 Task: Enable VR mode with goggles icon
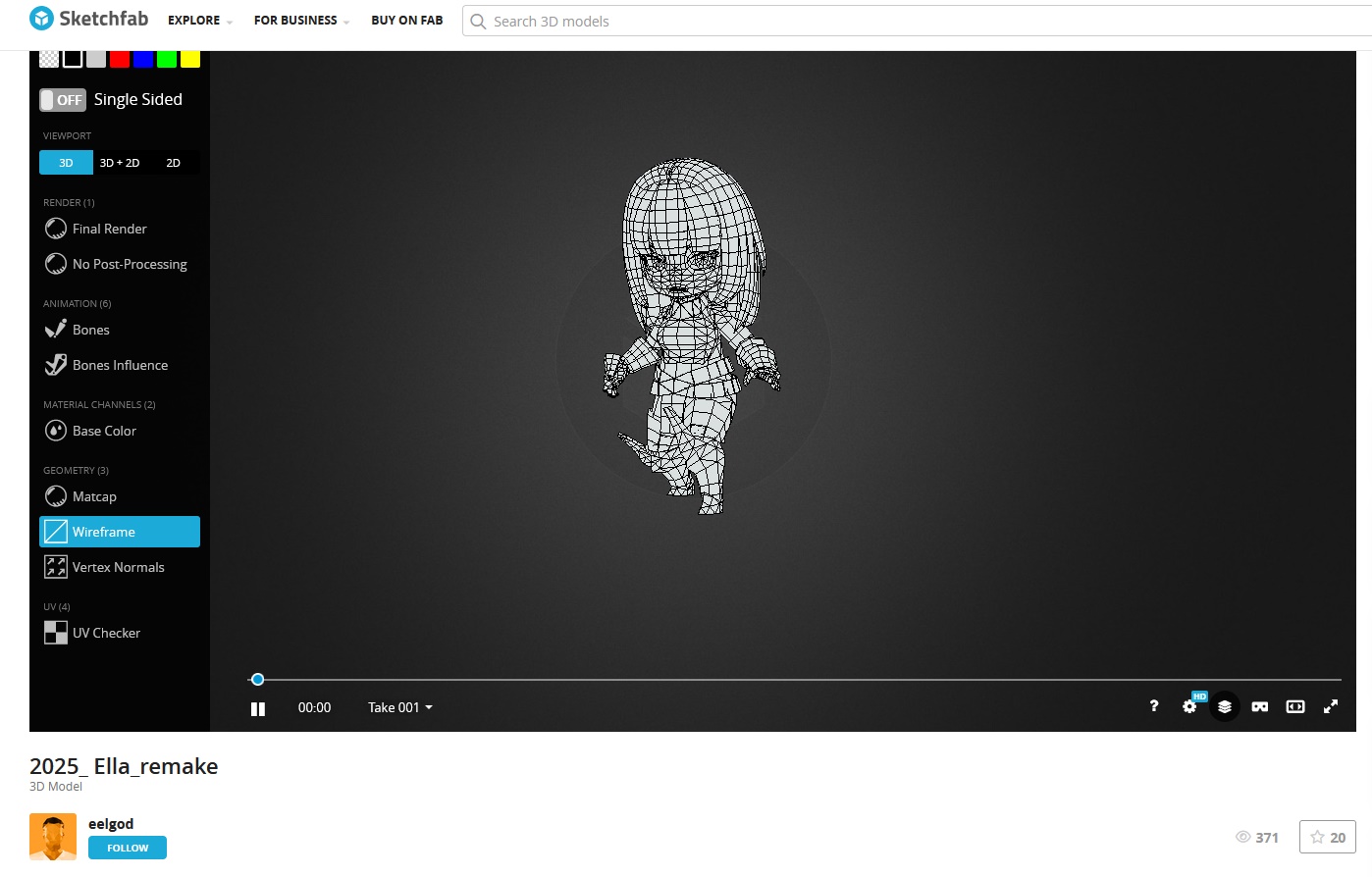coord(1260,706)
